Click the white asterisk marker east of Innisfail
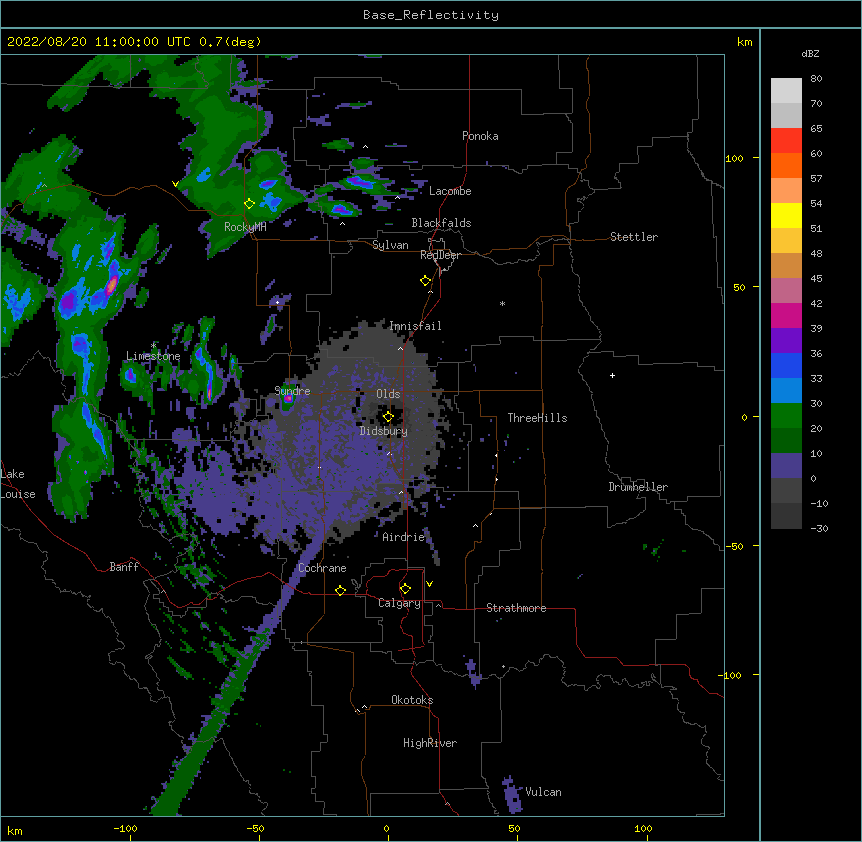This screenshot has width=862, height=842. (x=502, y=303)
